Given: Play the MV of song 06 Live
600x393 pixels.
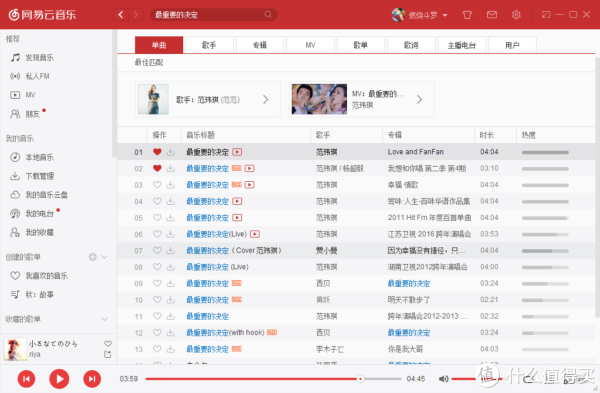Looking at the screenshot, I should [255, 234].
